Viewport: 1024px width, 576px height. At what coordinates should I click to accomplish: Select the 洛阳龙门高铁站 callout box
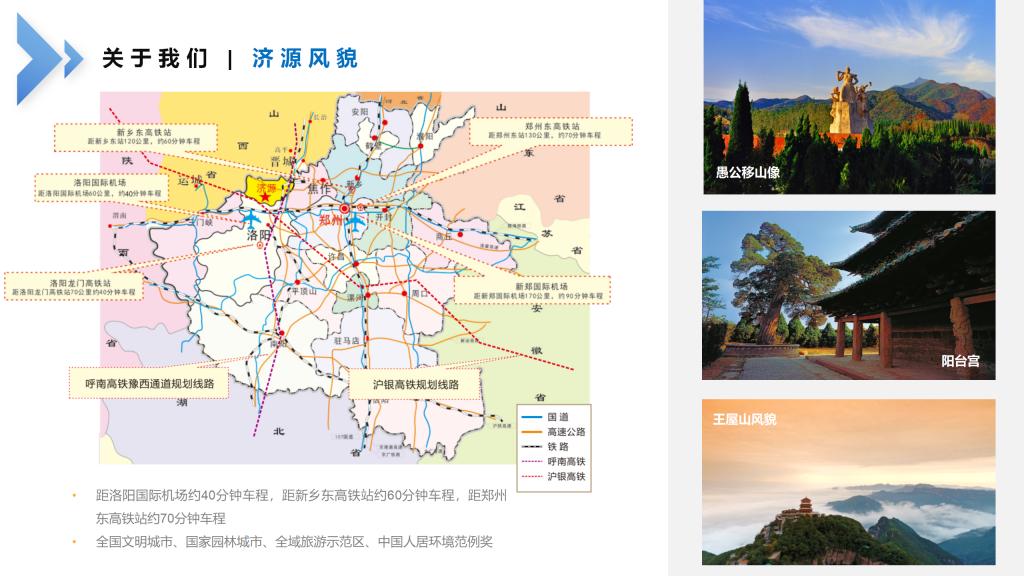[77, 286]
